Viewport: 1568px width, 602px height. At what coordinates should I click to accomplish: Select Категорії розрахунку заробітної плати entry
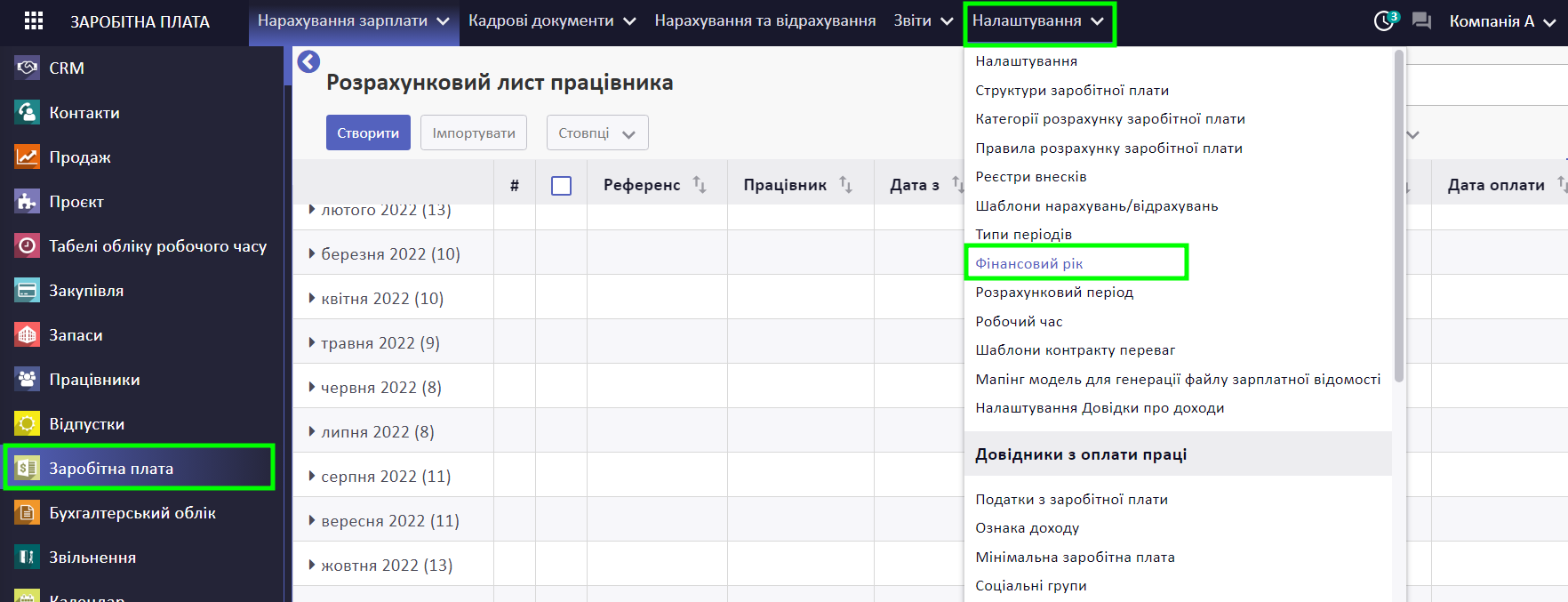pos(1110,119)
